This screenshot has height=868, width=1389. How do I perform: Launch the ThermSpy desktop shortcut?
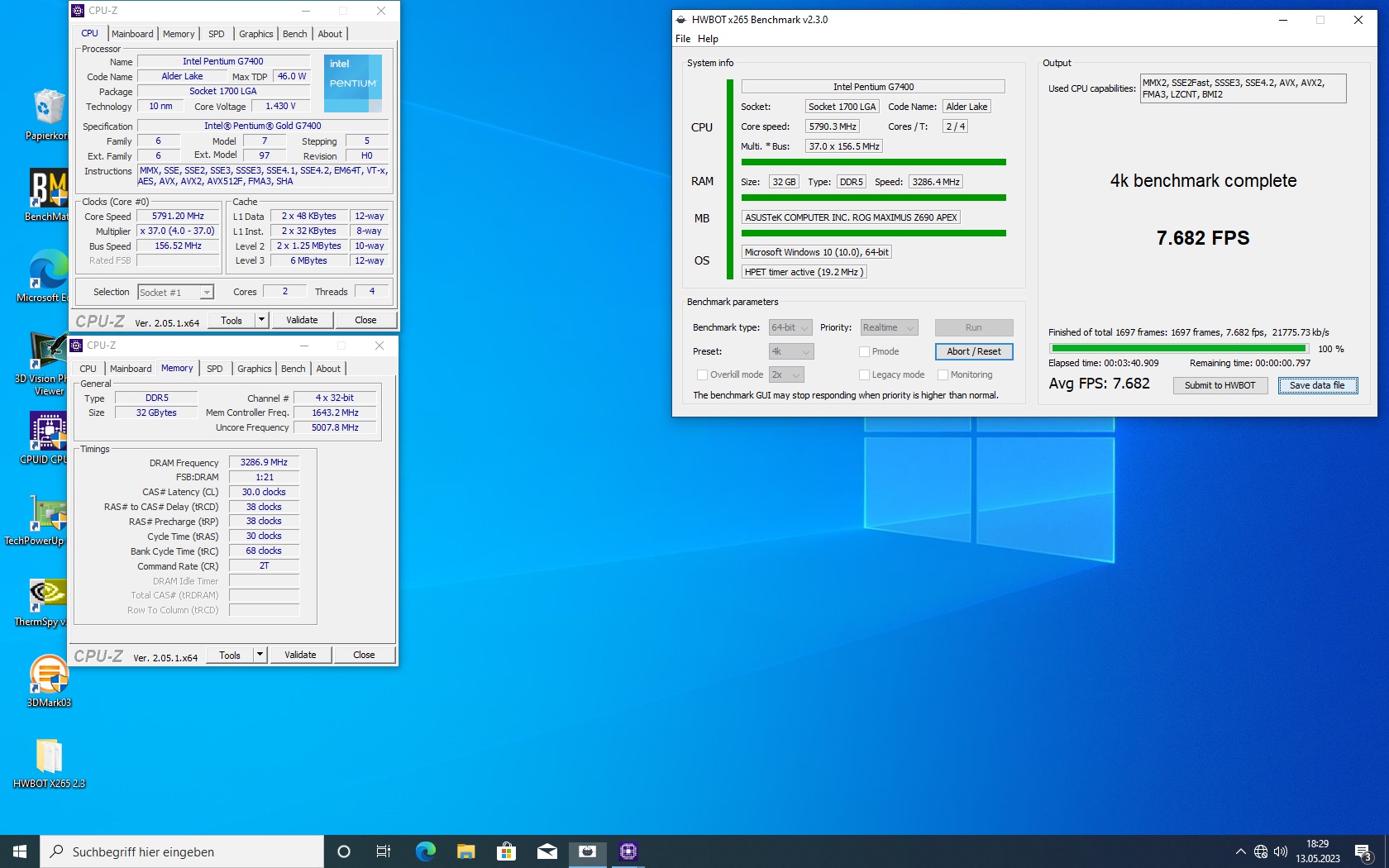48,600
